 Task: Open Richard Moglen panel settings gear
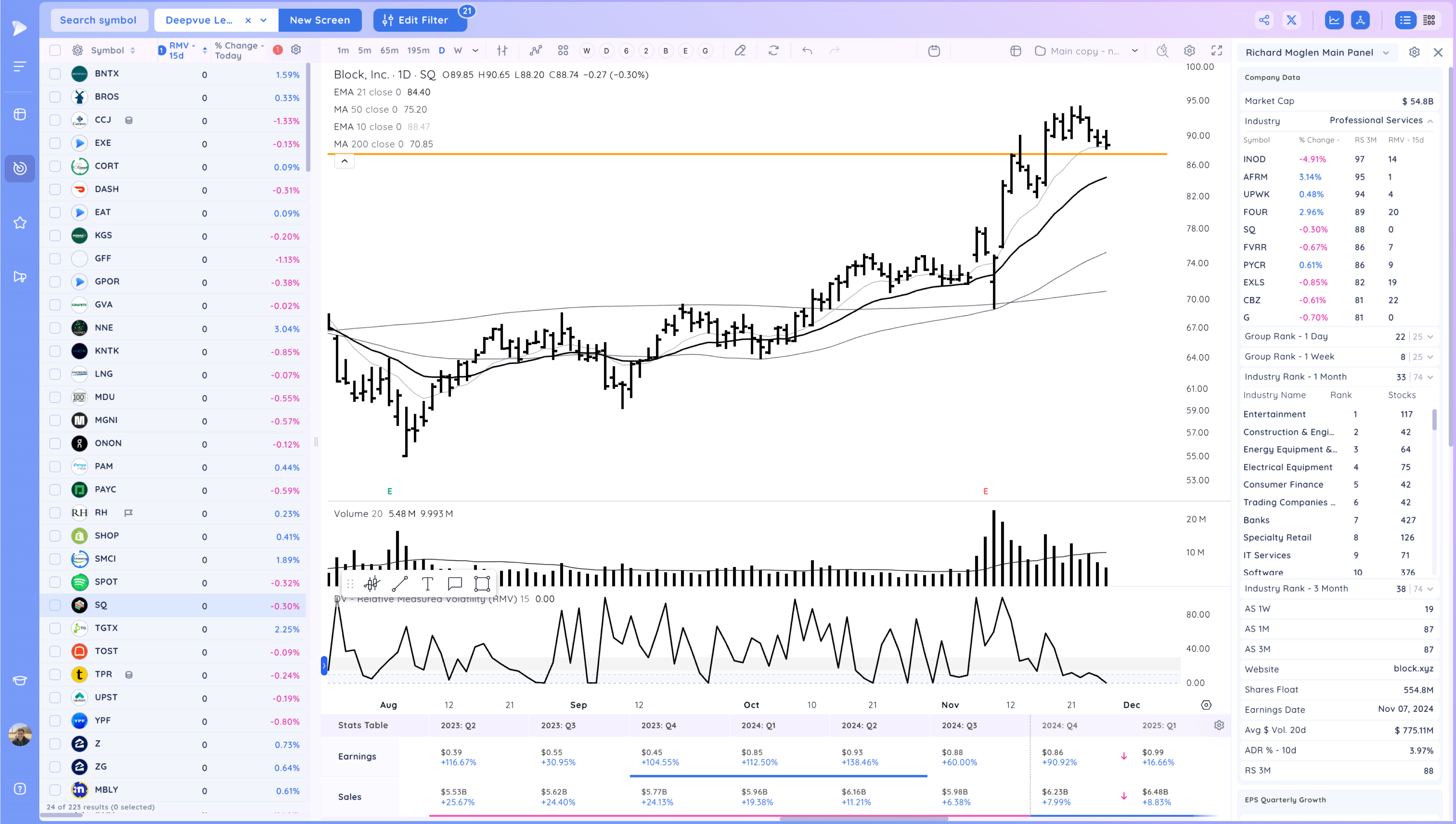pyautogui.click(x=1414, y=53)
